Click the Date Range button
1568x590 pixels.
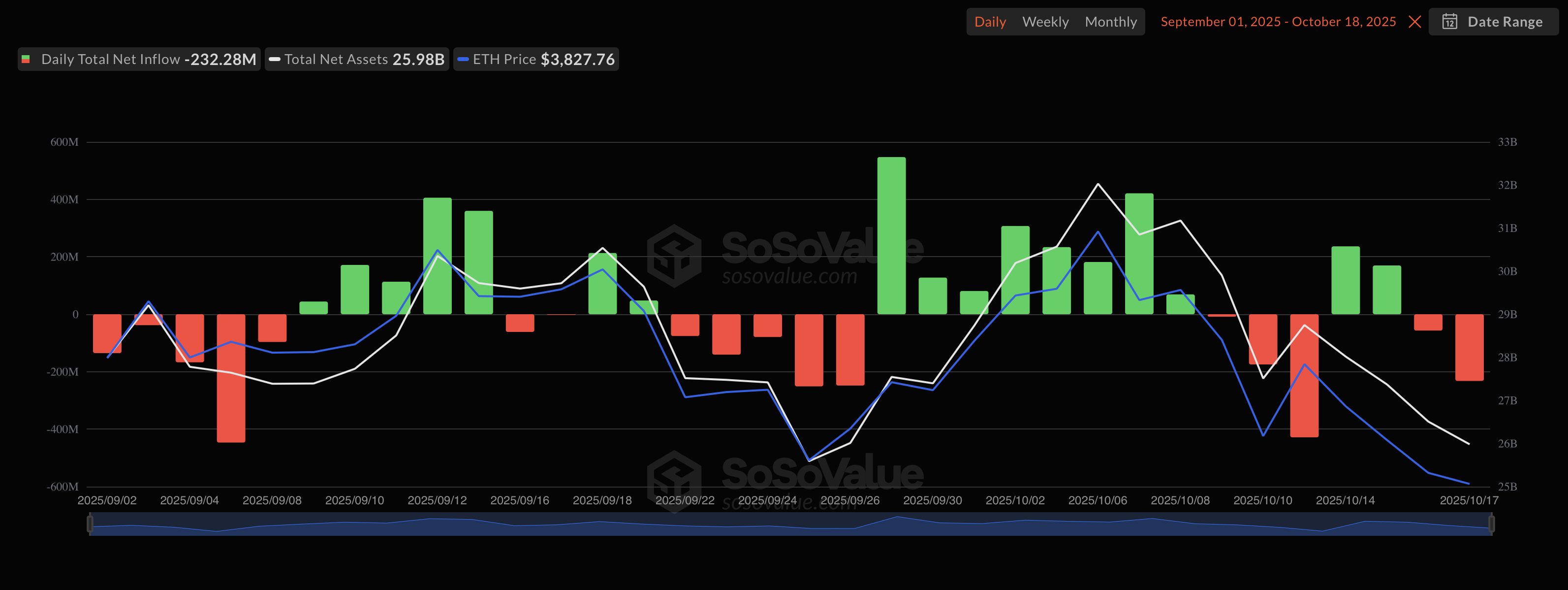[x=1493, y=21]
